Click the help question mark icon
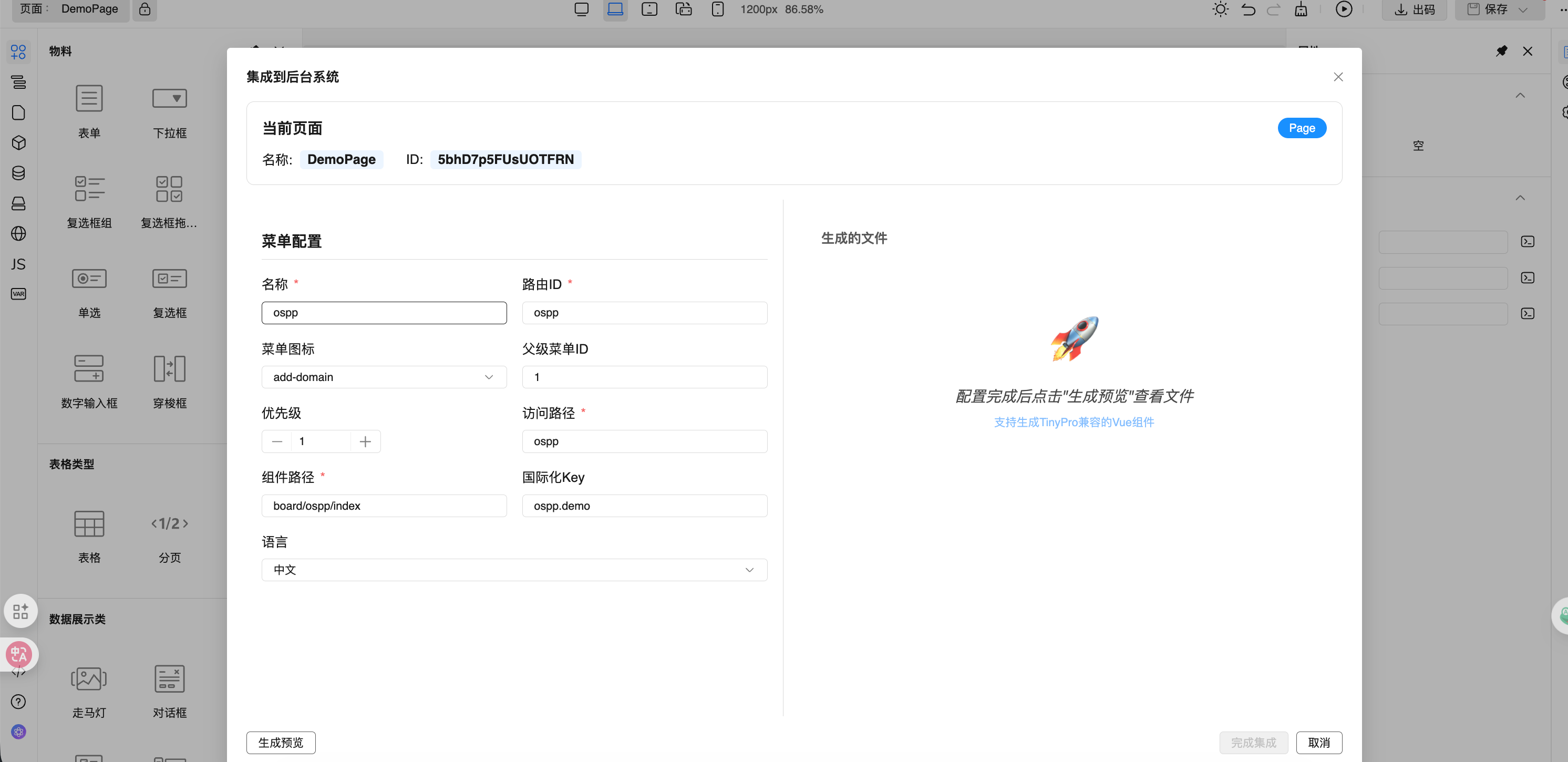The height and width of the screenshot is (762, 1568). coord(18,702)
